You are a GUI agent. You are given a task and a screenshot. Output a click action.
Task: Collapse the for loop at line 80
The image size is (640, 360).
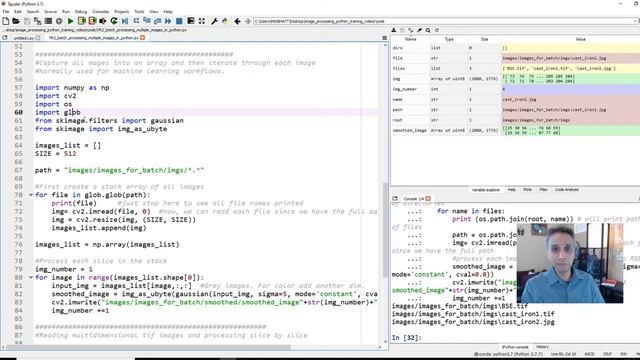(x=31, y=278)
